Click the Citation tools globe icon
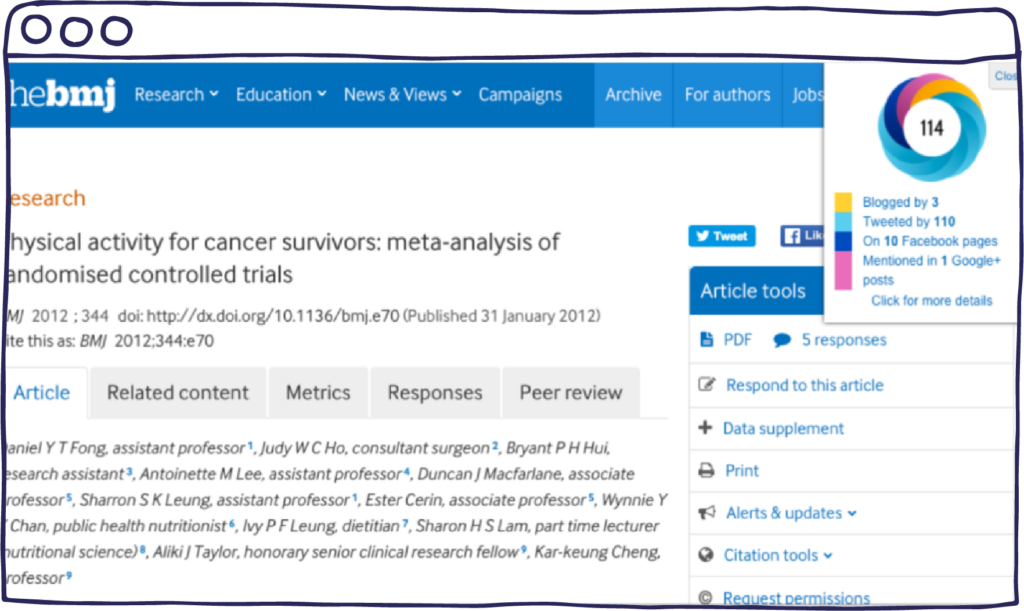Viewport: 1024px width, 611px height. 706,555
